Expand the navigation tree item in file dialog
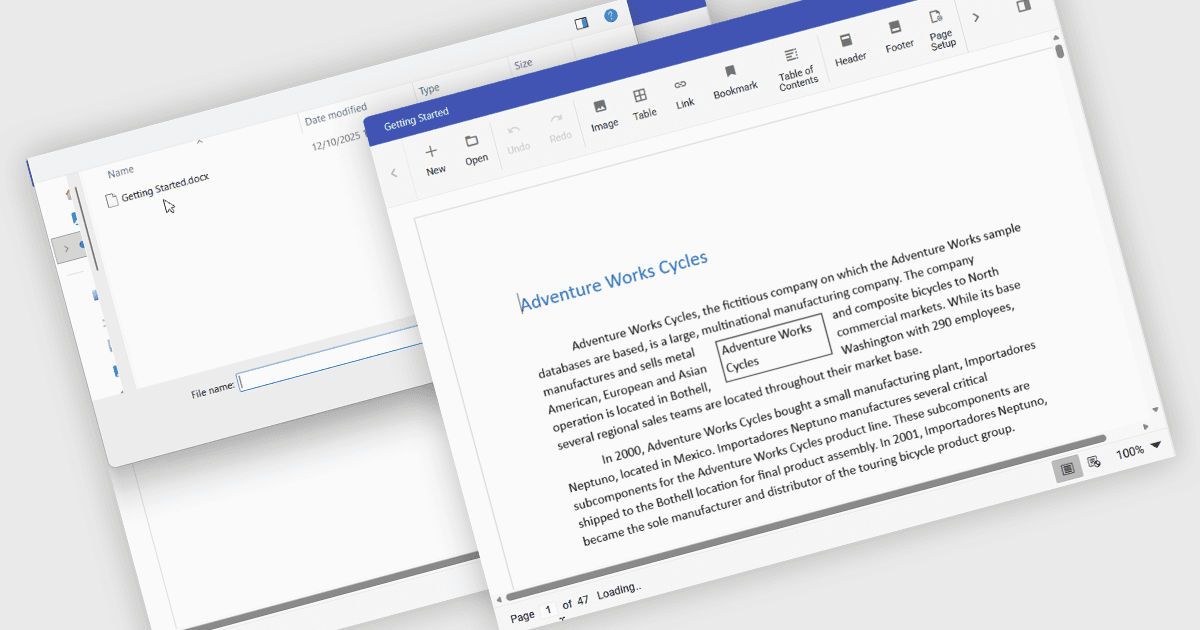Screen dimensions: 1200x630 67,248
